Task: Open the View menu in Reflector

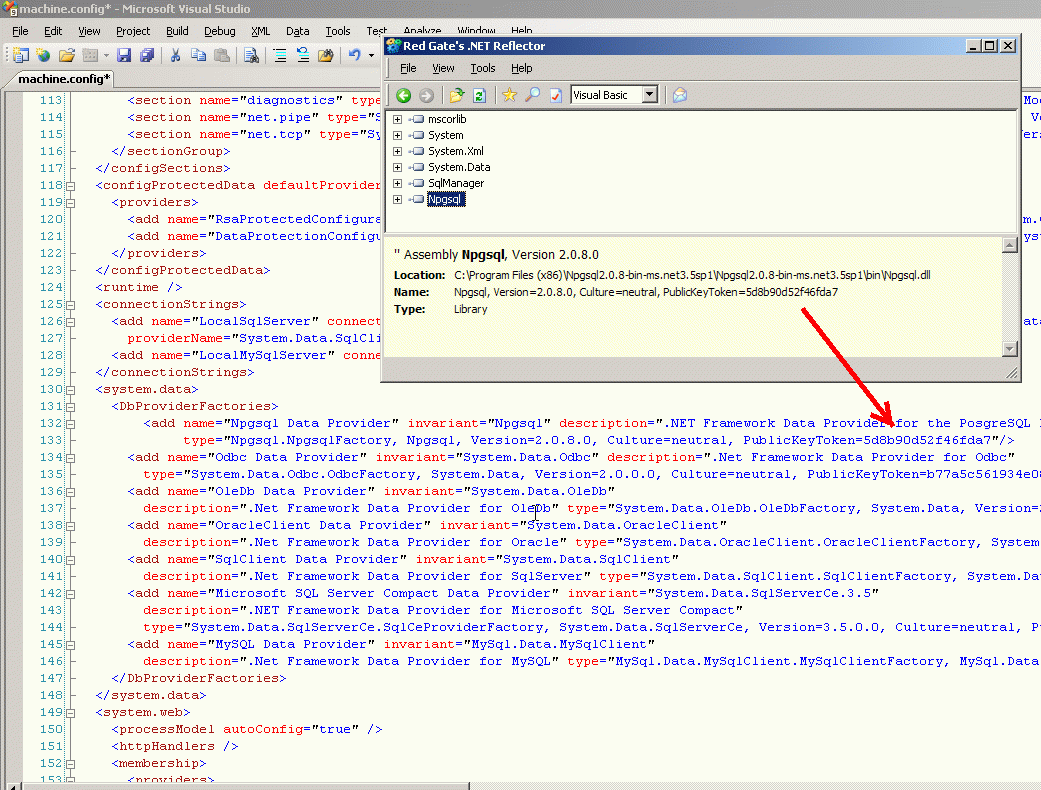Action: (x=443, y=68)
